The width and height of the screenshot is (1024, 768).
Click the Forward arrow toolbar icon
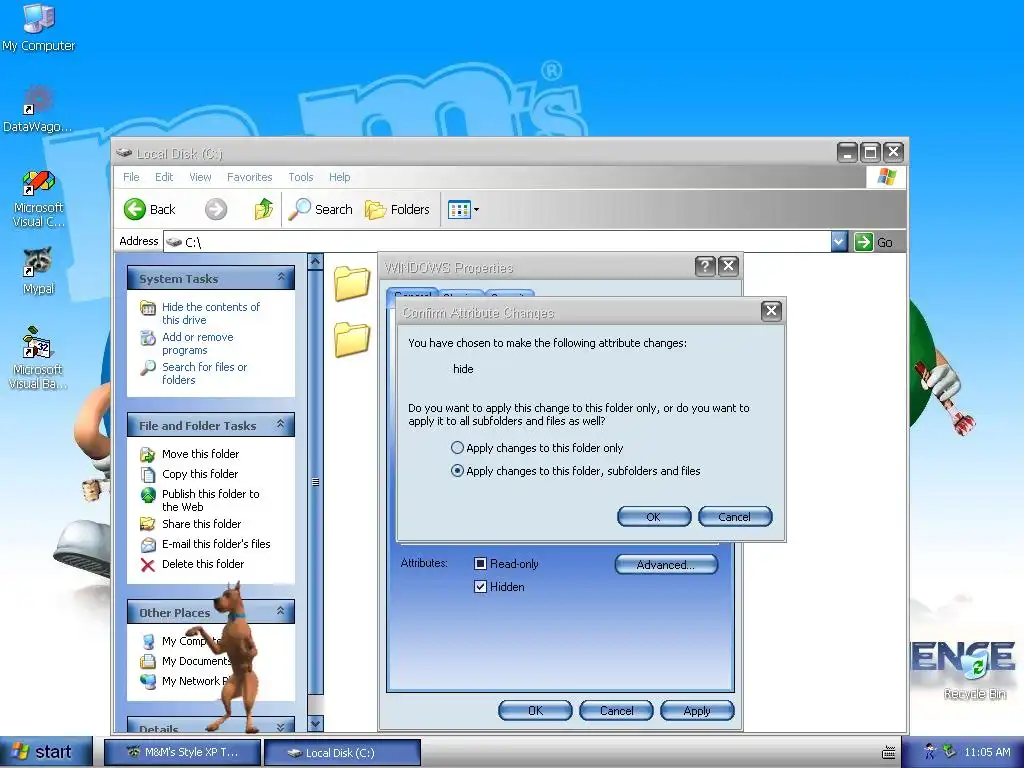pos(216,210)
